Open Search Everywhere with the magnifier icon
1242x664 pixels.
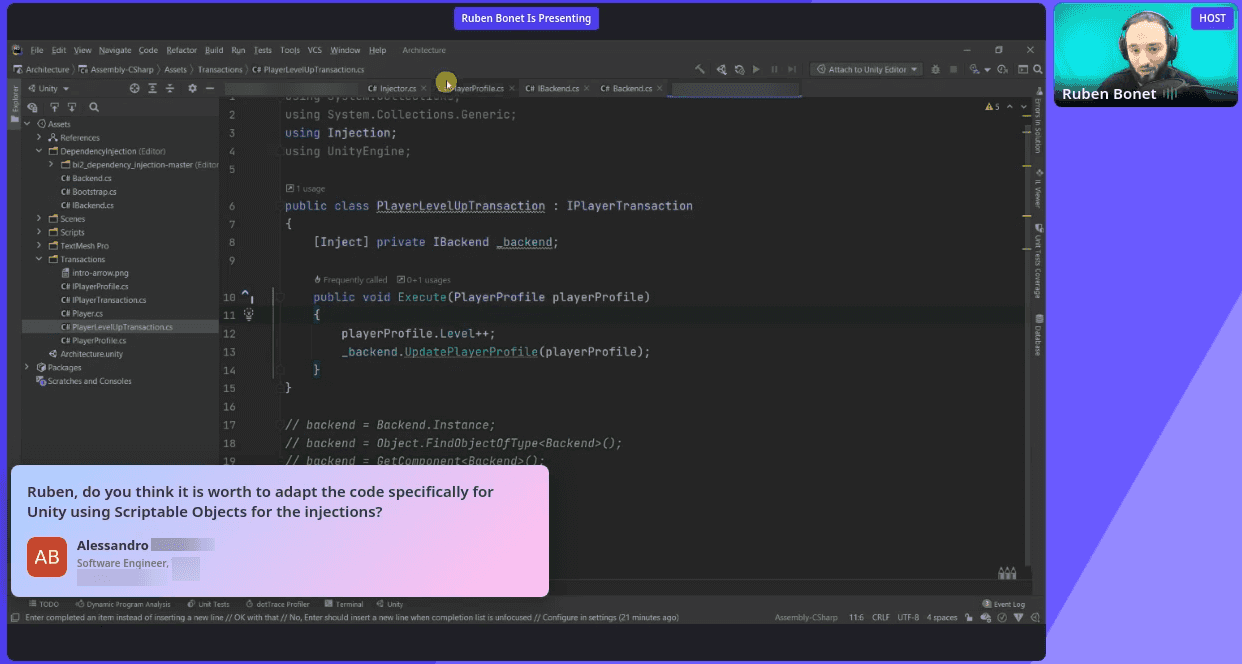pos(1037,69)
